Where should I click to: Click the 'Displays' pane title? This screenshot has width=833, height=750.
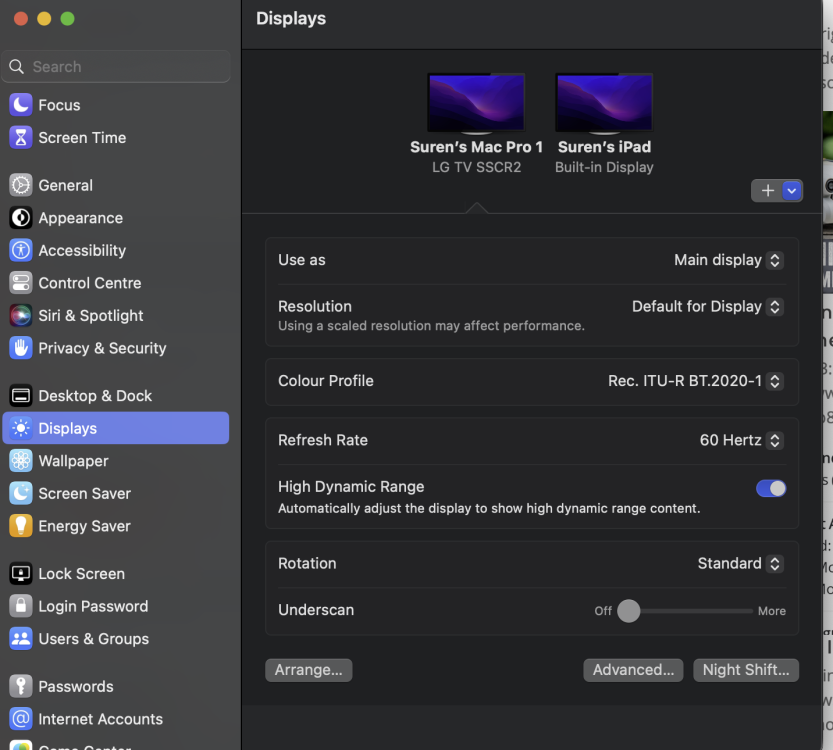tap(291, 19)
